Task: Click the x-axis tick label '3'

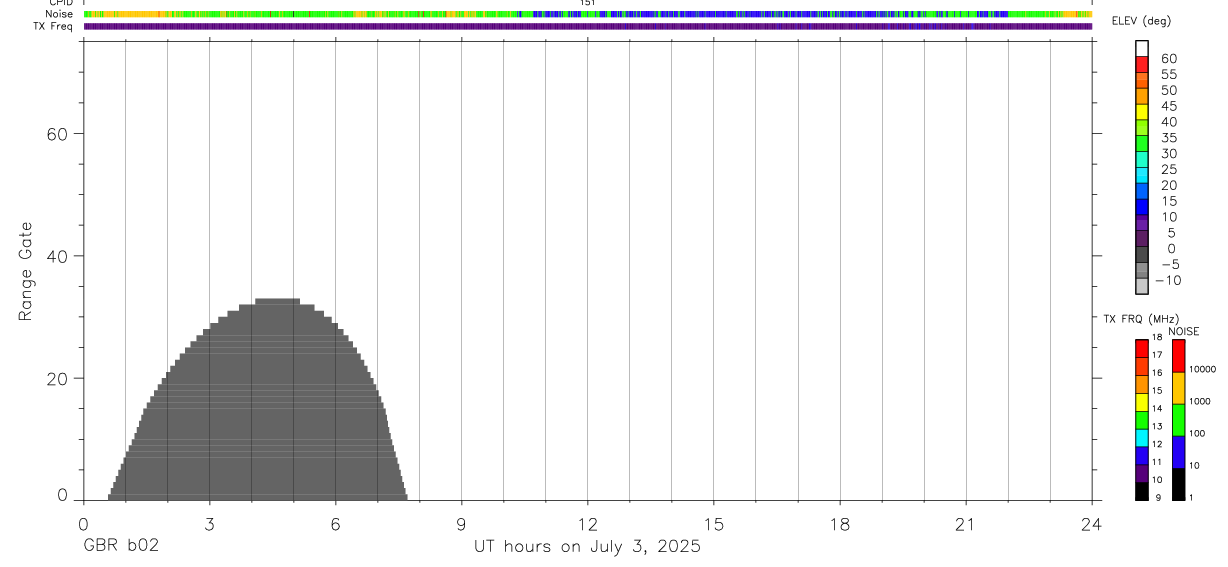Action: [x=209, y=524]
